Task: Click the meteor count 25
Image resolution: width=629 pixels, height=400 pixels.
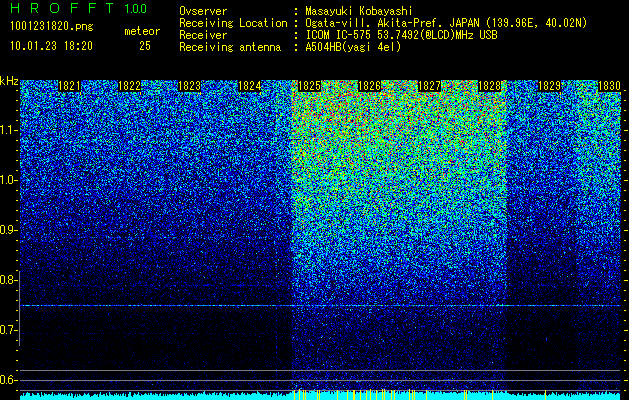Action: (x=145, y=46)
